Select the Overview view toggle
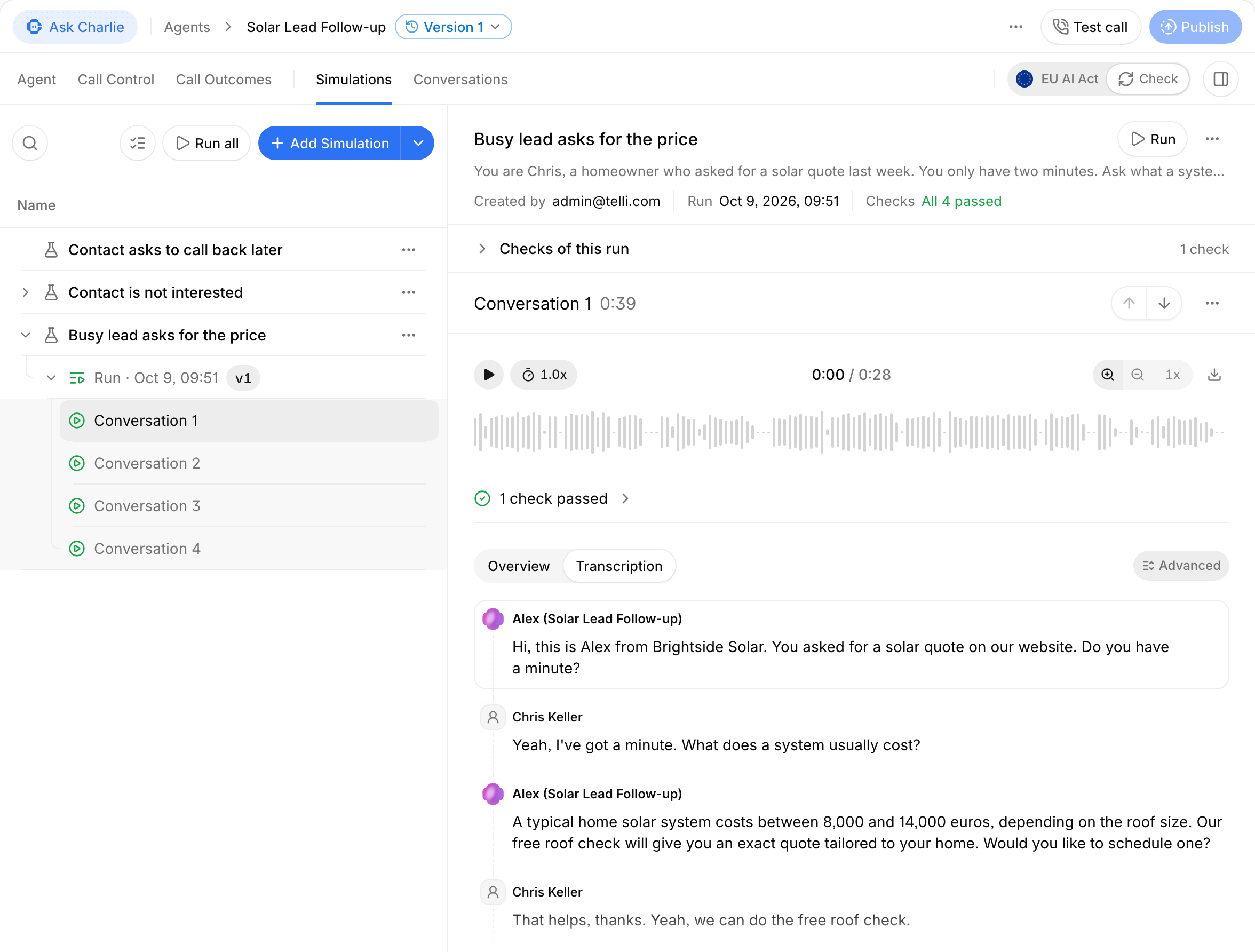The image size is (1255, 952). (519, 566)
